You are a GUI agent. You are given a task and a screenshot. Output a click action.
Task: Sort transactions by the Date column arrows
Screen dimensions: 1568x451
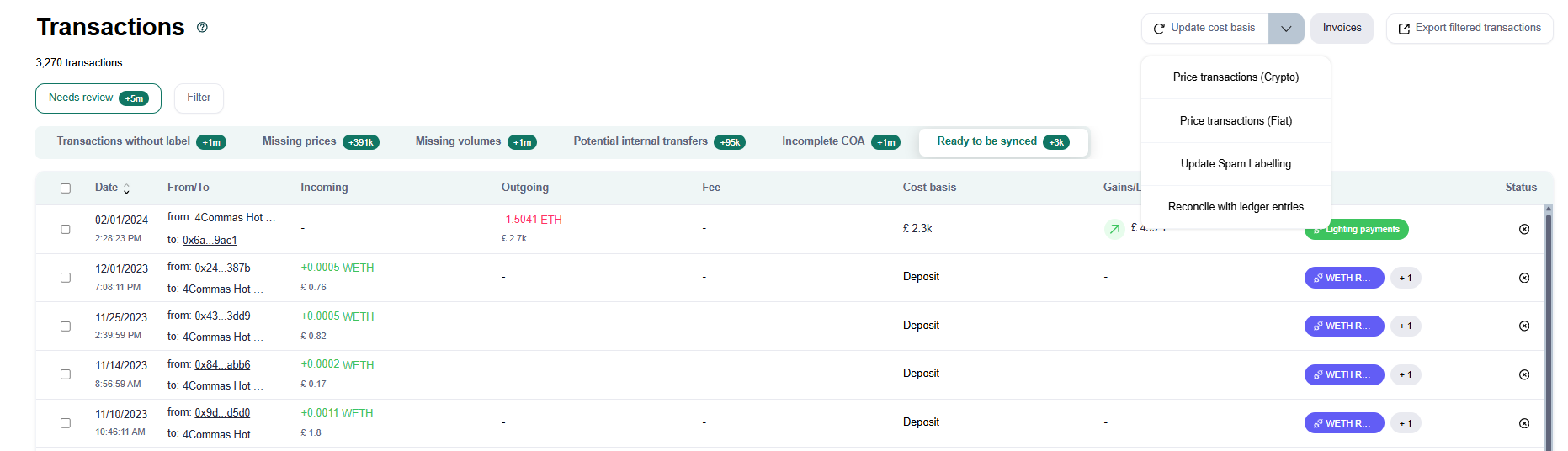(x=126, y=188)
